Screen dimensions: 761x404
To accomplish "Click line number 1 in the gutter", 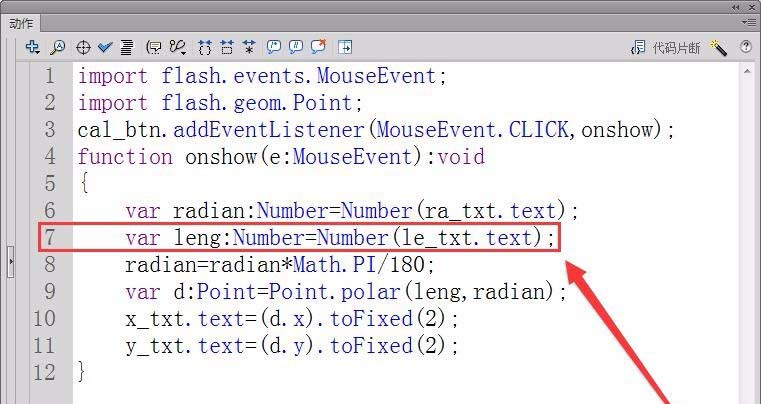I will click(50, 76).
